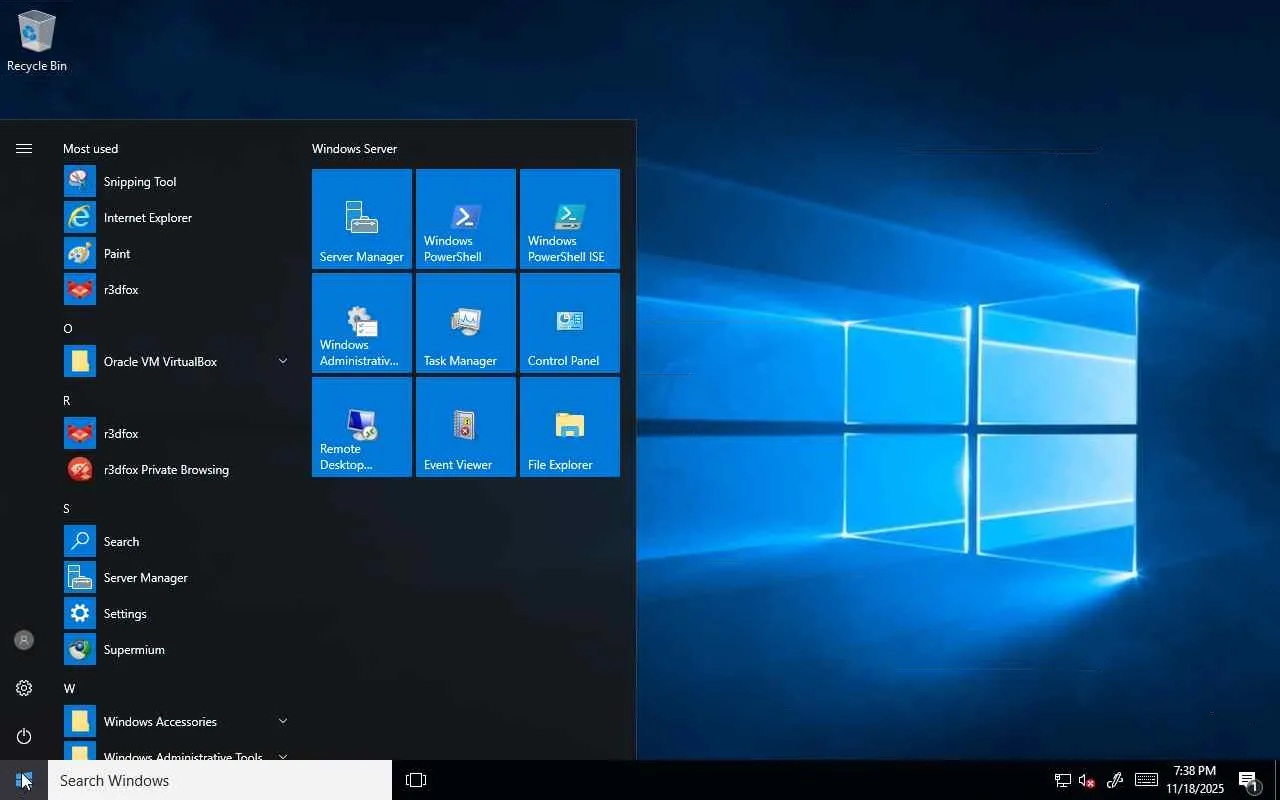1280x800 pixels.
Task: Open the Action Center notifications icon
Action: pyautogui.click(x=1249, y=780)
